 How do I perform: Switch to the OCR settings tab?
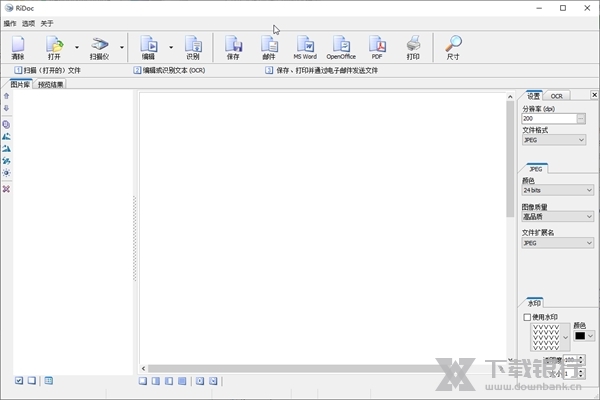556,96
